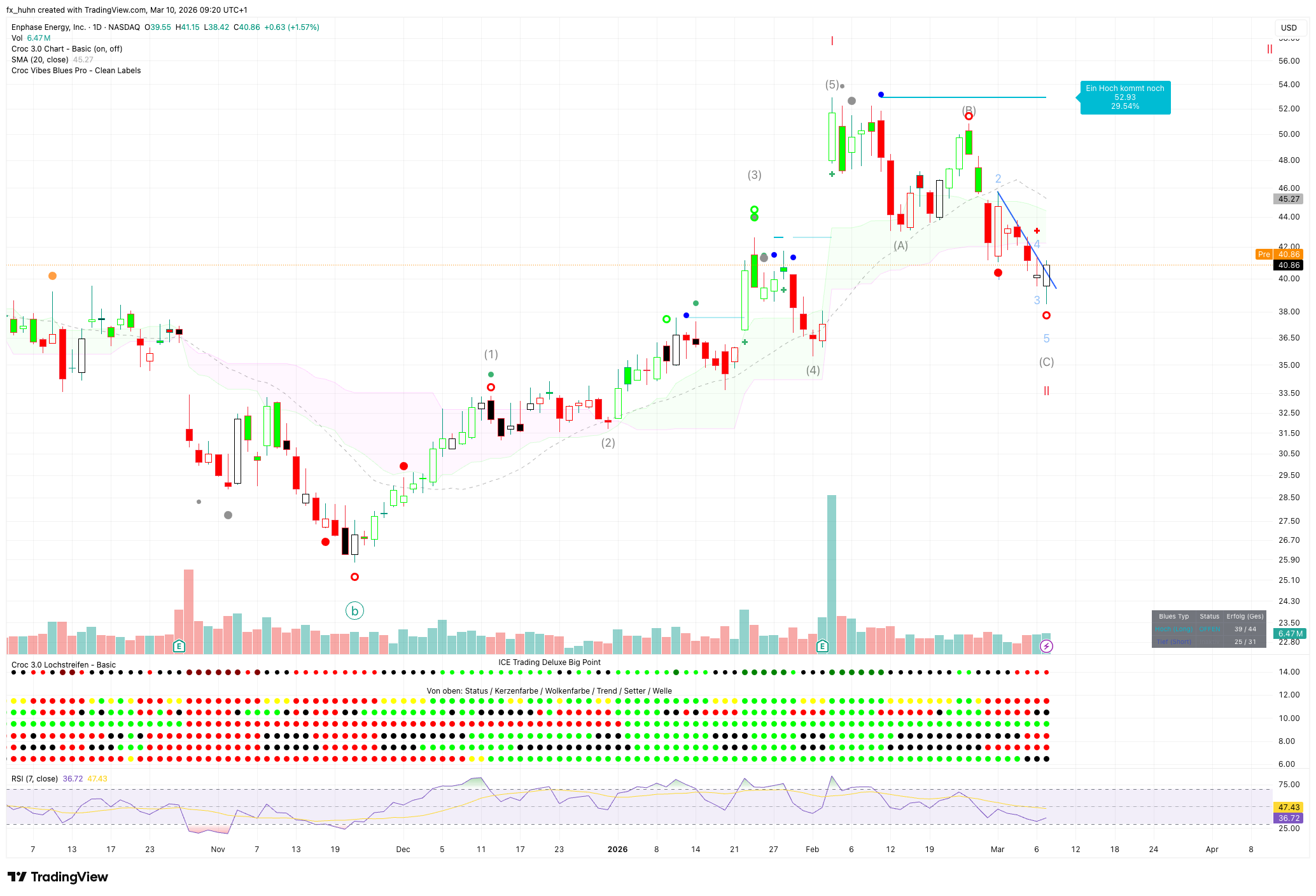Click the Hoch (Long) table cell
1316x896 pixels.
coord(1173,629)
